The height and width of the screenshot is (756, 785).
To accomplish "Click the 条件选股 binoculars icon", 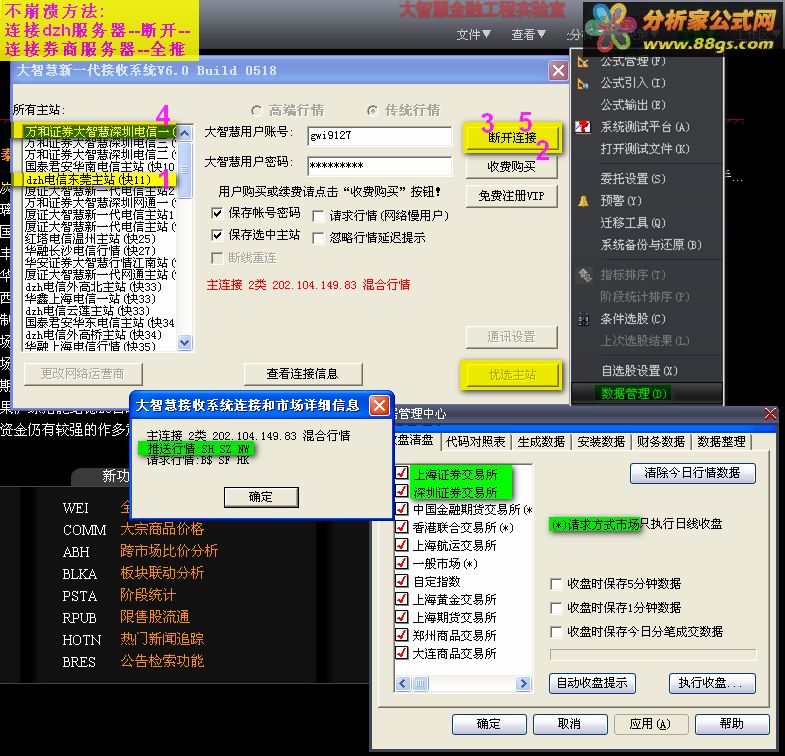I will tap(583, 319).
